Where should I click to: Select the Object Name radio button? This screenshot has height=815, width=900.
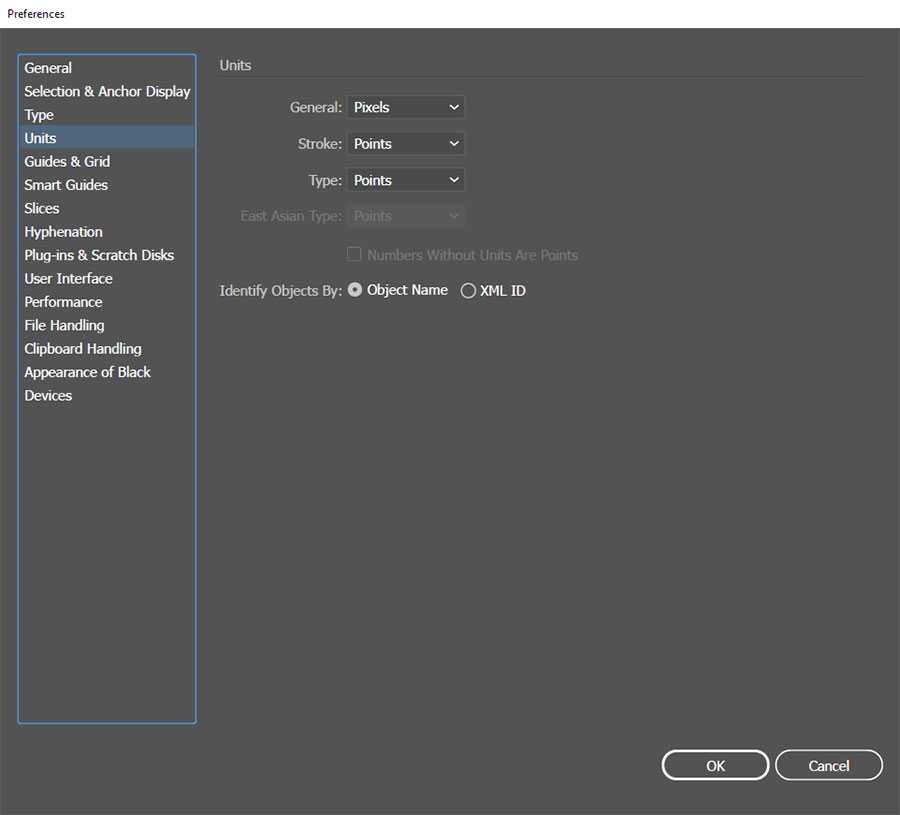(355, 290)
